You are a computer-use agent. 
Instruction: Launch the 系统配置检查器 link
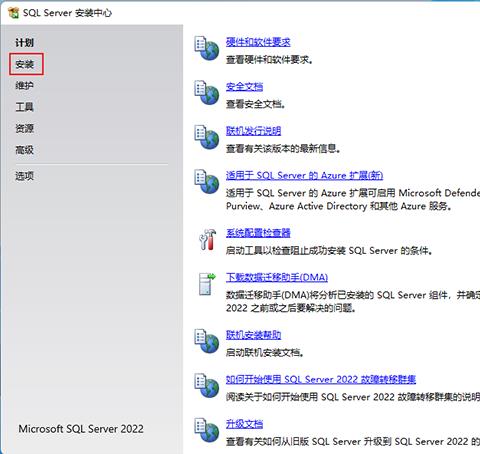click(x=258, y=233)
